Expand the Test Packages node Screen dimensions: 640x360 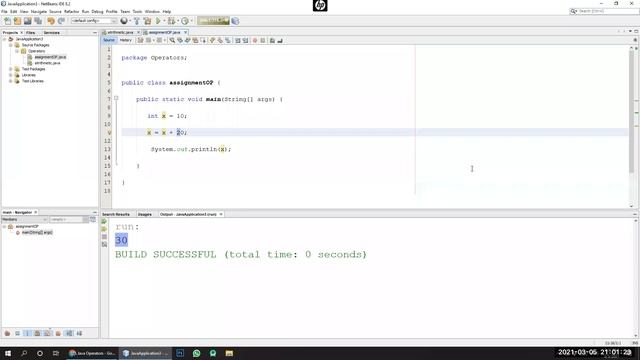click(11, 69)
